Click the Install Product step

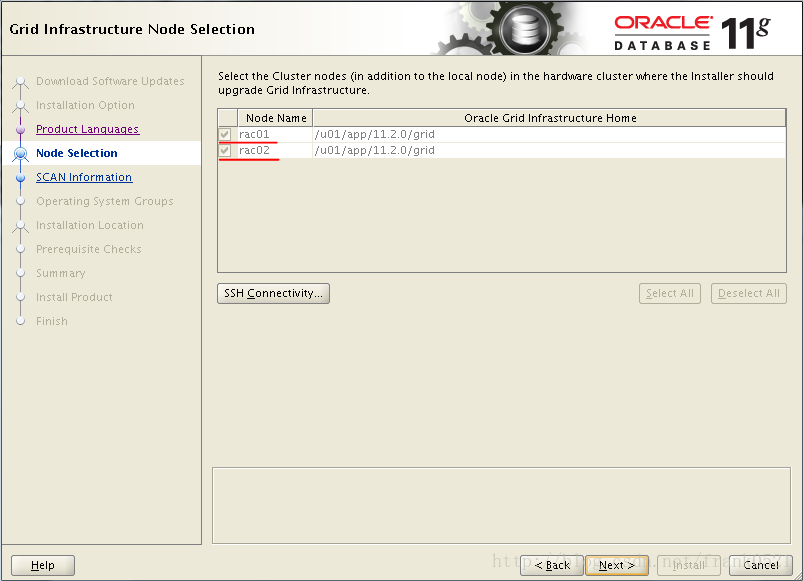pos(74,297)
